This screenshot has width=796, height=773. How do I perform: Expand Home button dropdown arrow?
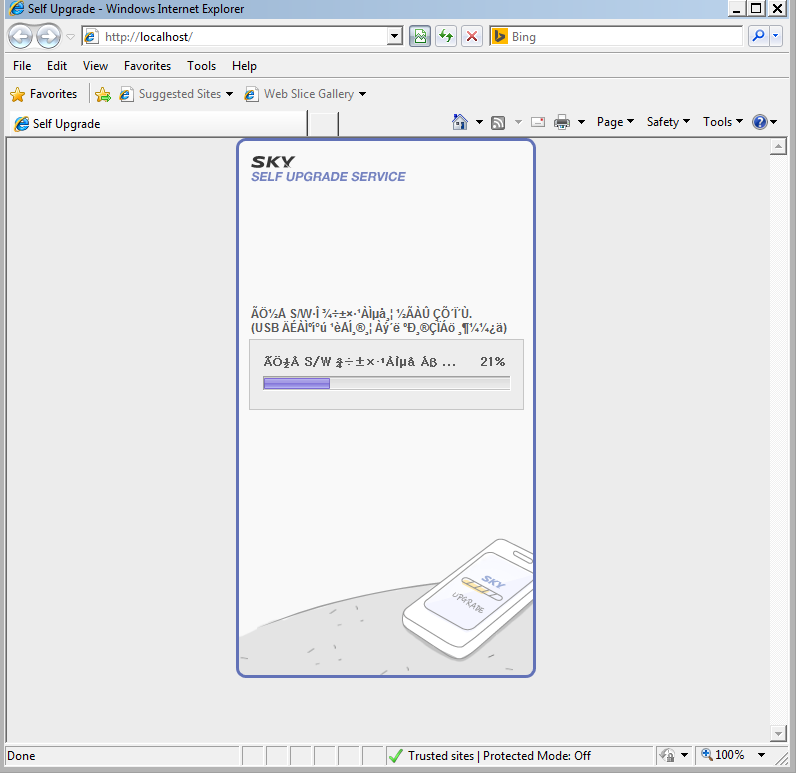click(479, 122)
